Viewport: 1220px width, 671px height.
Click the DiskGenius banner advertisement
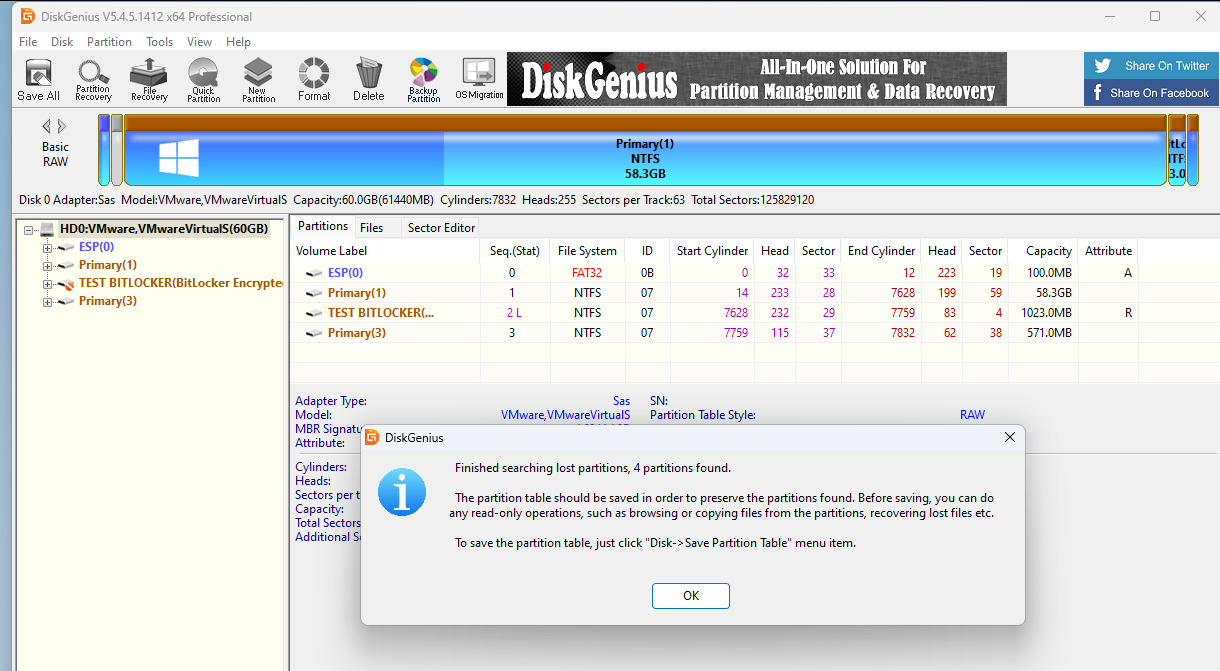(757, 79)
